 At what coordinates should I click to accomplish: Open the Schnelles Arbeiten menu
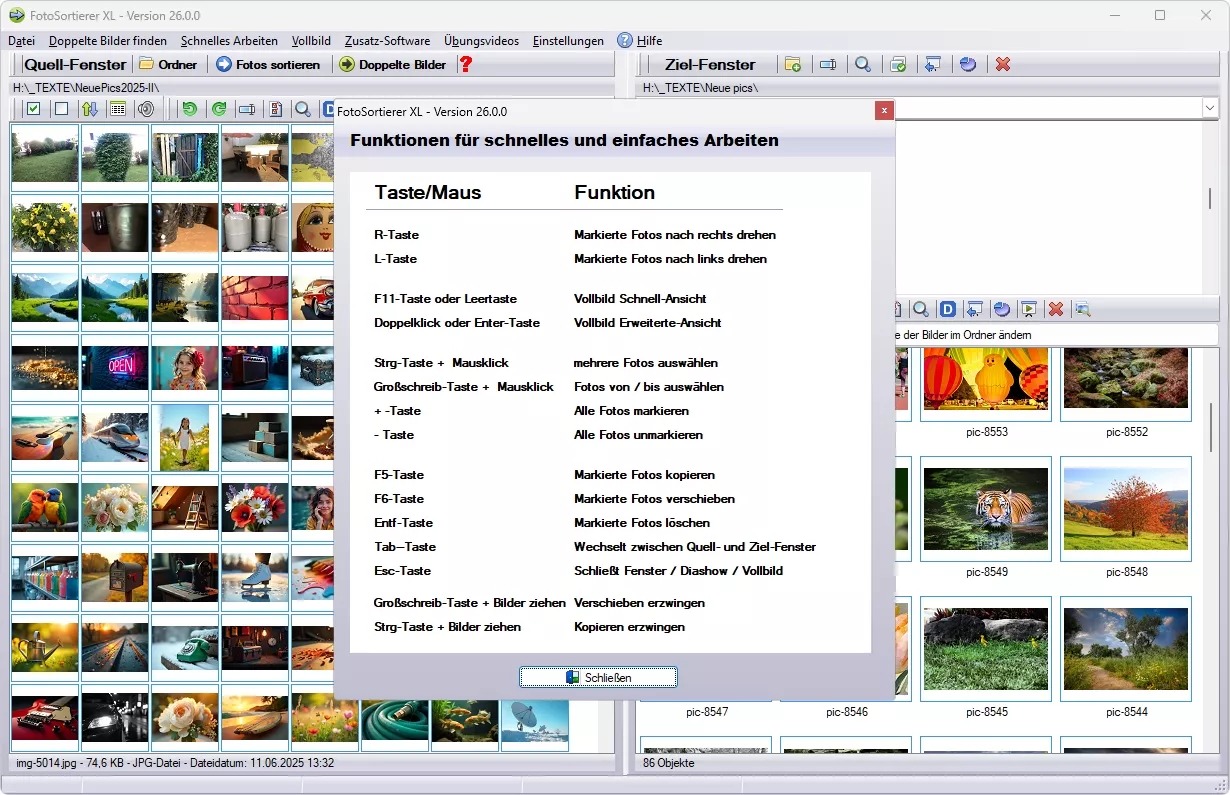coord(229,41)
